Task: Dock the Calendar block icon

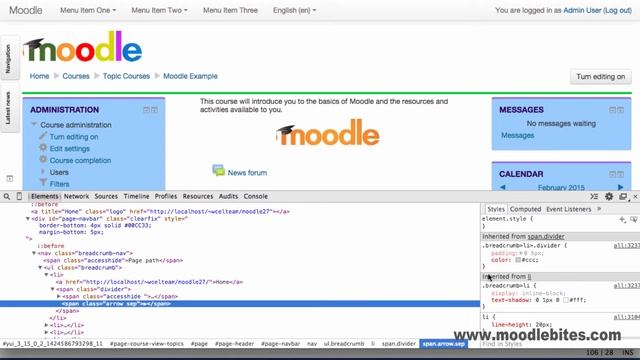Action: pyautogui.click(x=620, y=174)
